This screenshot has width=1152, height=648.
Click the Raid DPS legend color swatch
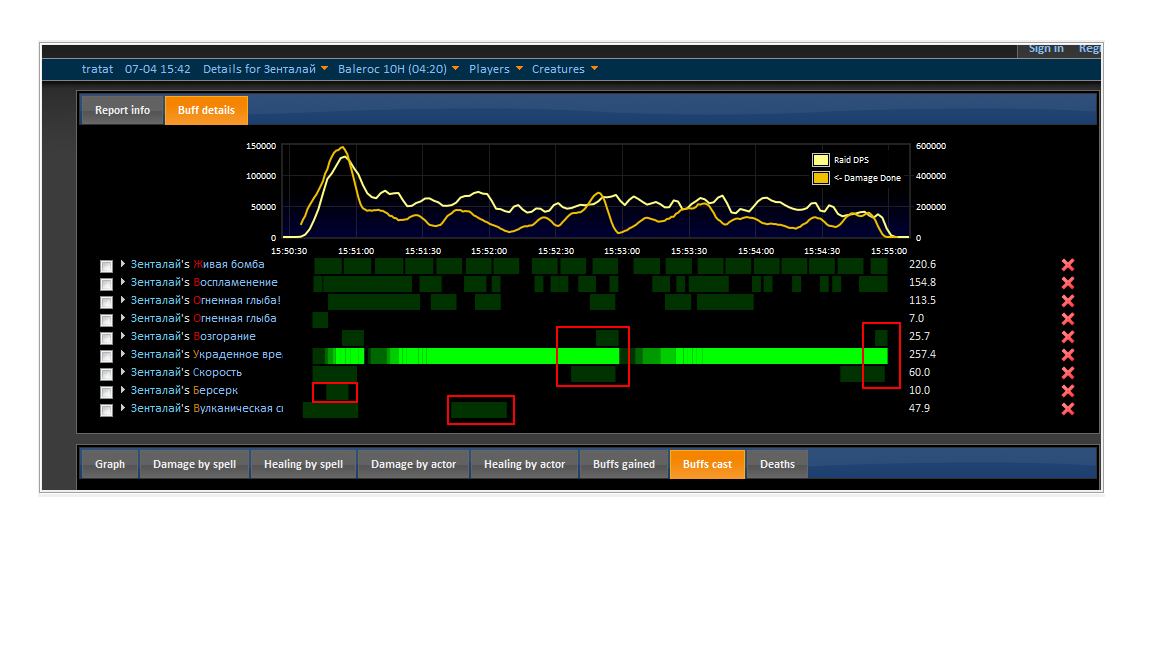tap(820, 160)
